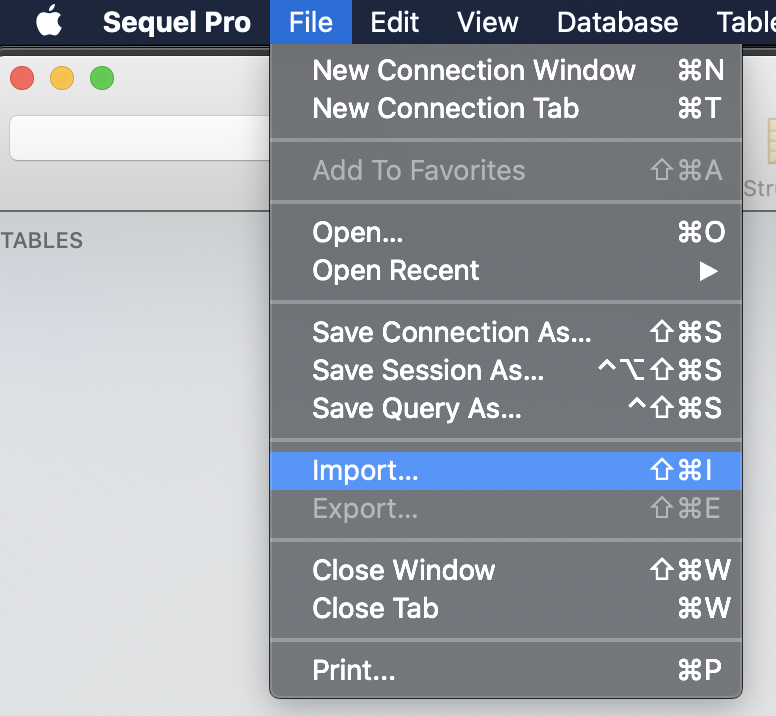Select Print... in the File menu
The height and width of the screenshot is (716, 776).
(506, 670)
